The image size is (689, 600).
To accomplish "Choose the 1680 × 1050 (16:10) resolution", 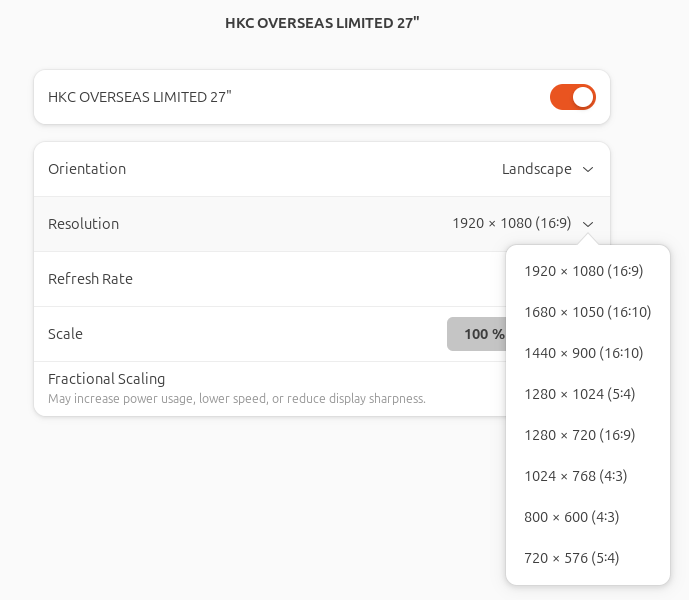I will tap(587, 312).
